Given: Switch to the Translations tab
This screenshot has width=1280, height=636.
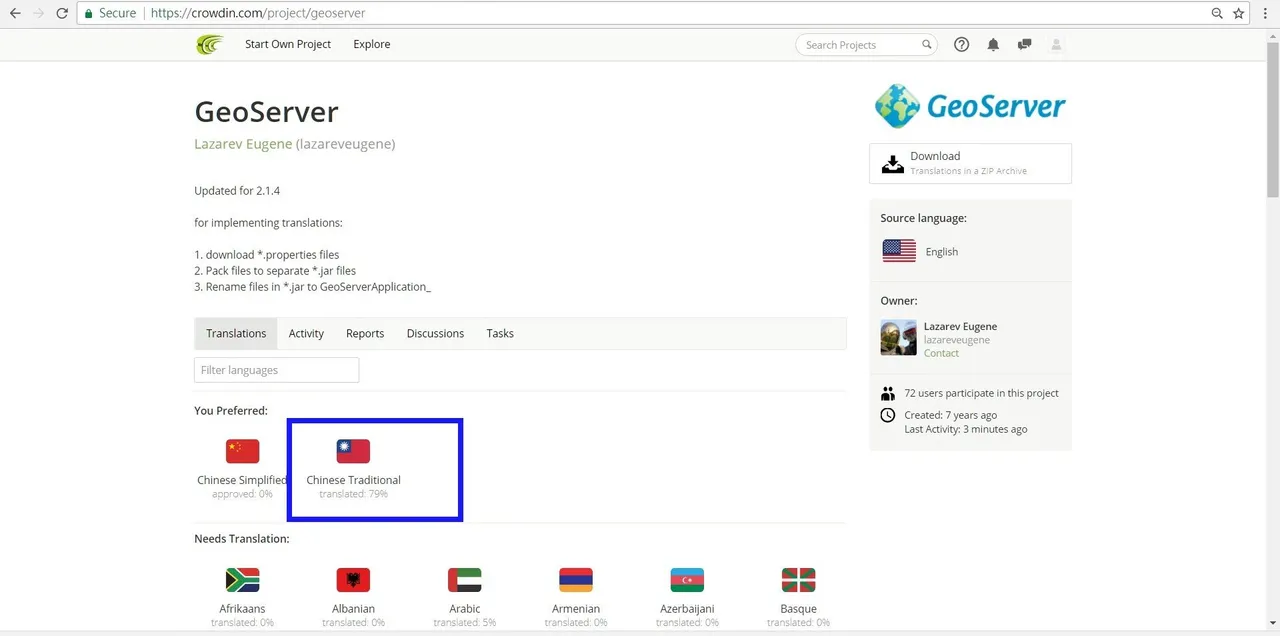Looking at the screenshot, I should pyautogui.click(x=236, y=333).
